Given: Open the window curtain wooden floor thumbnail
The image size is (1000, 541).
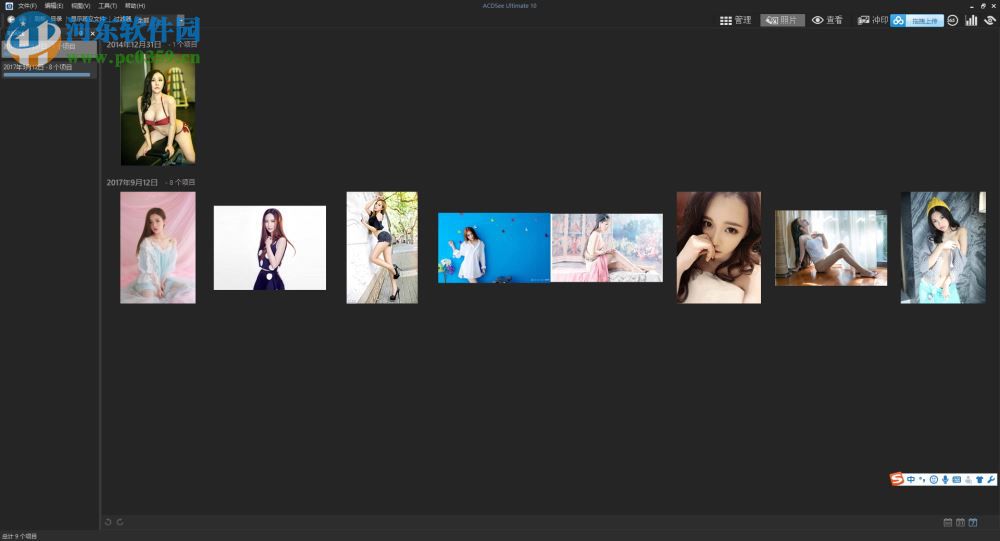Looking at the screenshot, I should 831,248.
